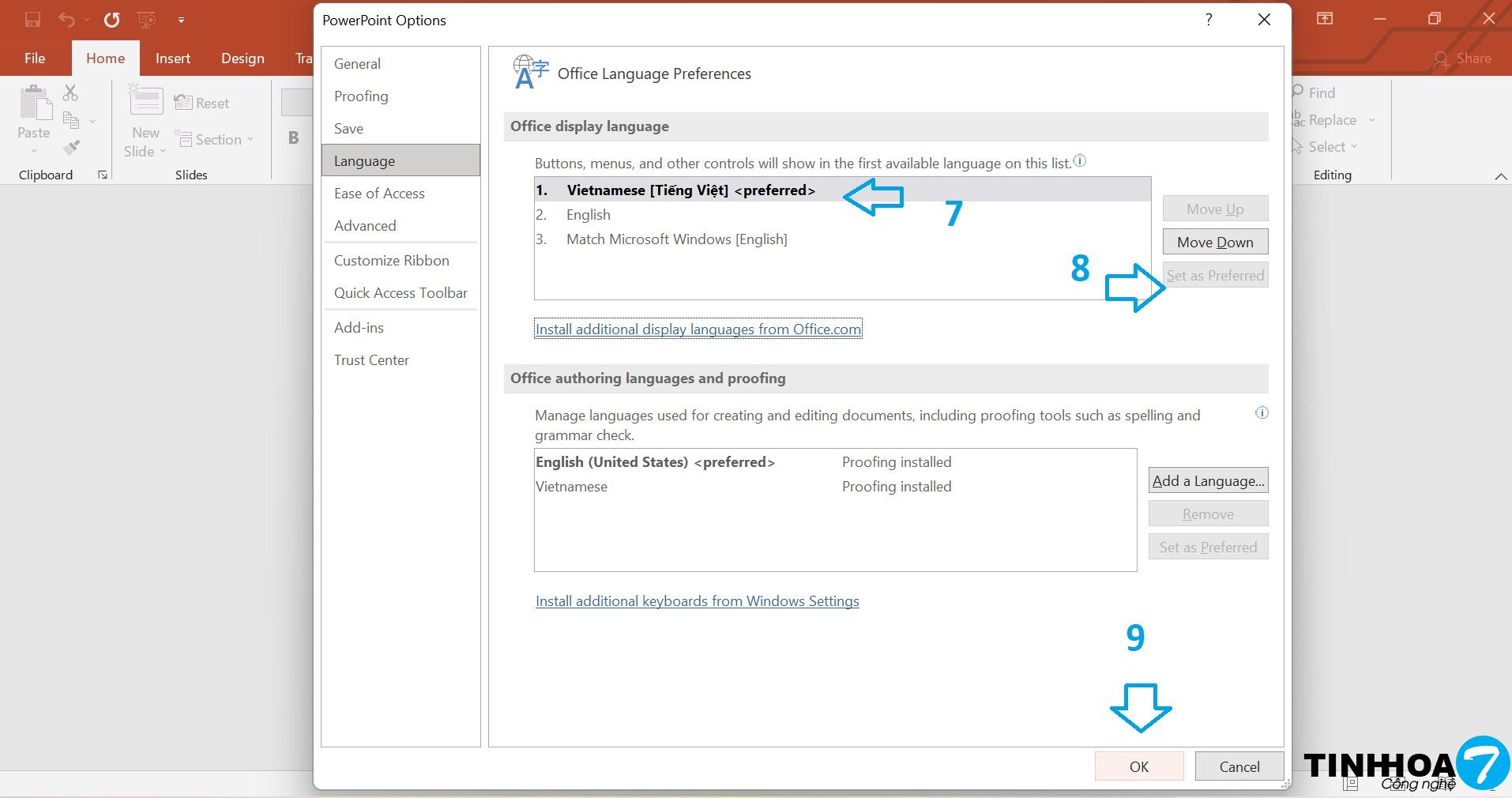Select Proofing in the options sidebar
This screenshot has width=1512, height=798.
click(361, 96)
